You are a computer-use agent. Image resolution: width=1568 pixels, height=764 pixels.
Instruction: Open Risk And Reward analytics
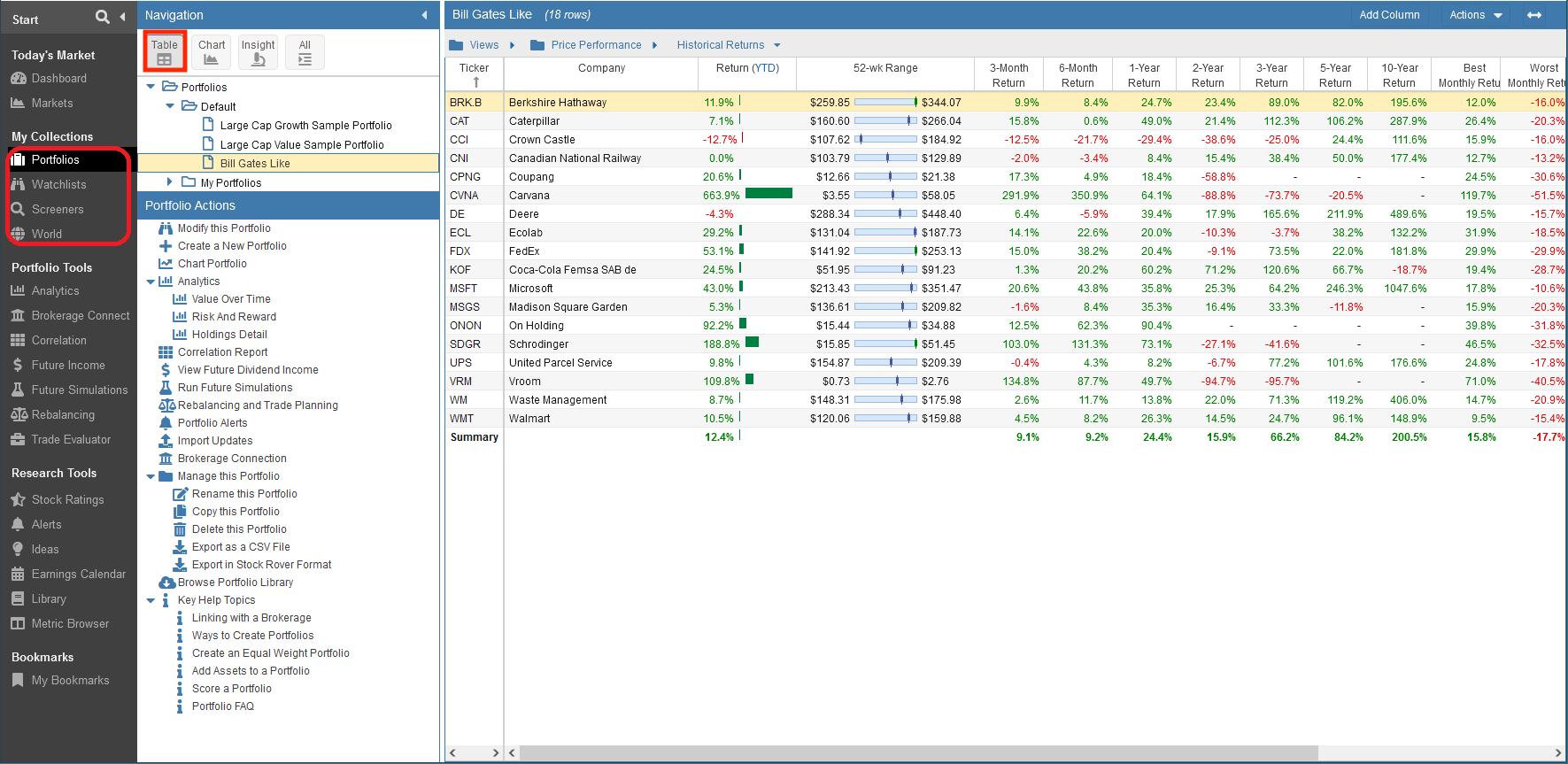pyautogui.click(x=234, y=317)
